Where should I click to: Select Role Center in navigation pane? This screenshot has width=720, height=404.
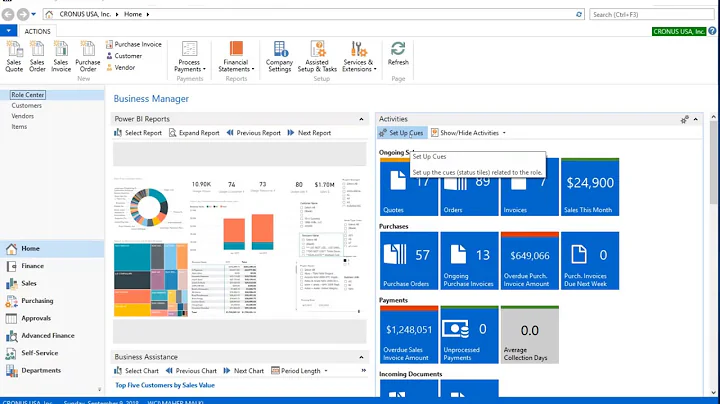(x=28, y=95)
